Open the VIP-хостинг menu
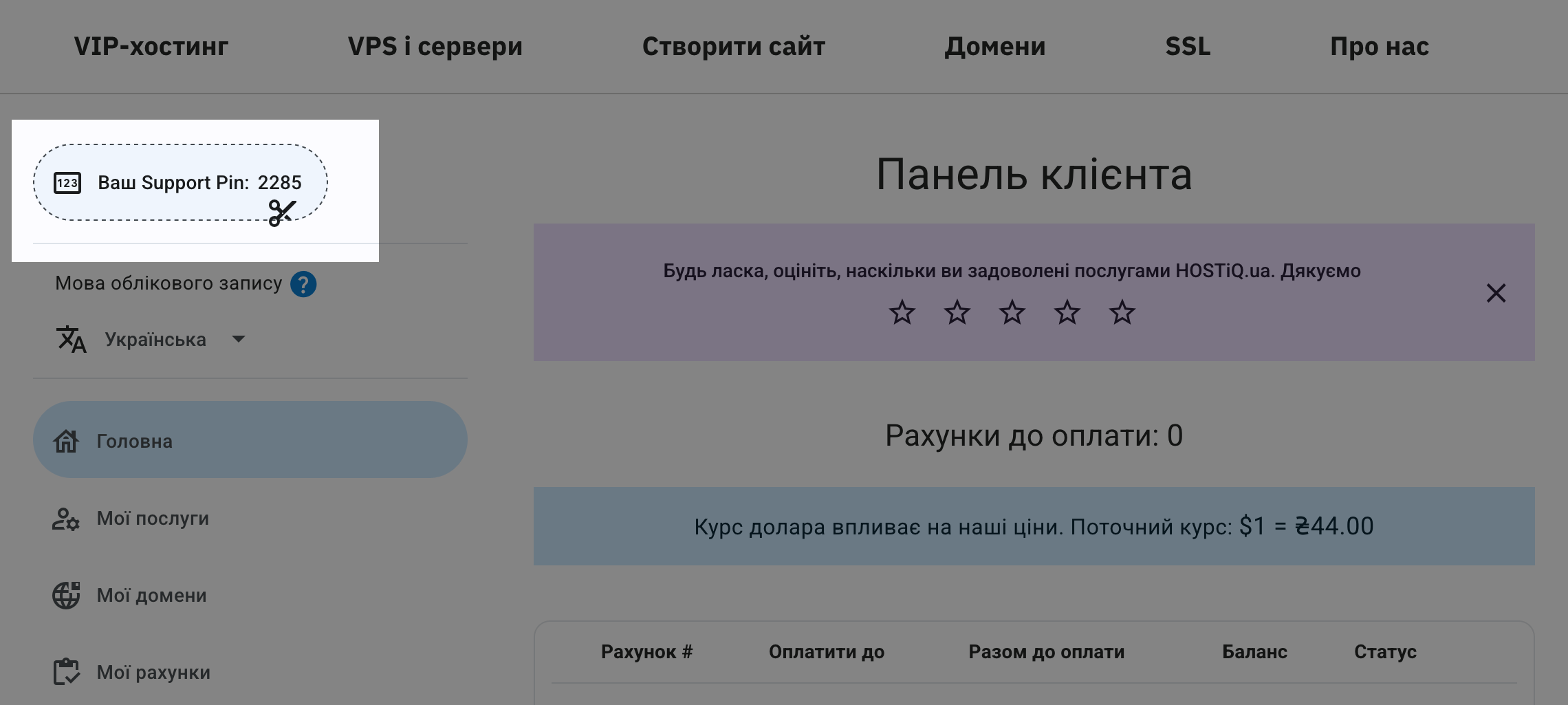The height and width of the screenshot is (705, 1568). 151,47
